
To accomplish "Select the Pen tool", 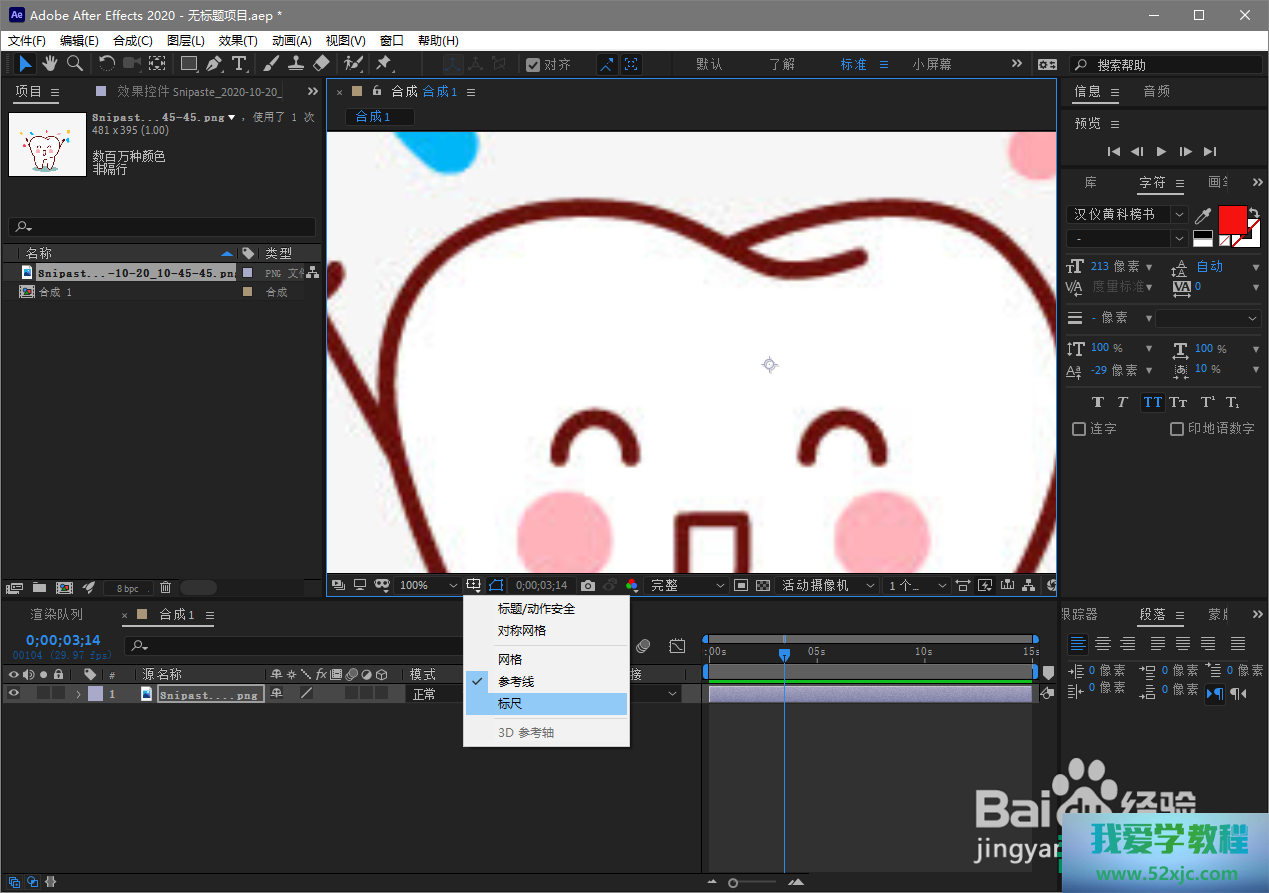I will point(214,64).
